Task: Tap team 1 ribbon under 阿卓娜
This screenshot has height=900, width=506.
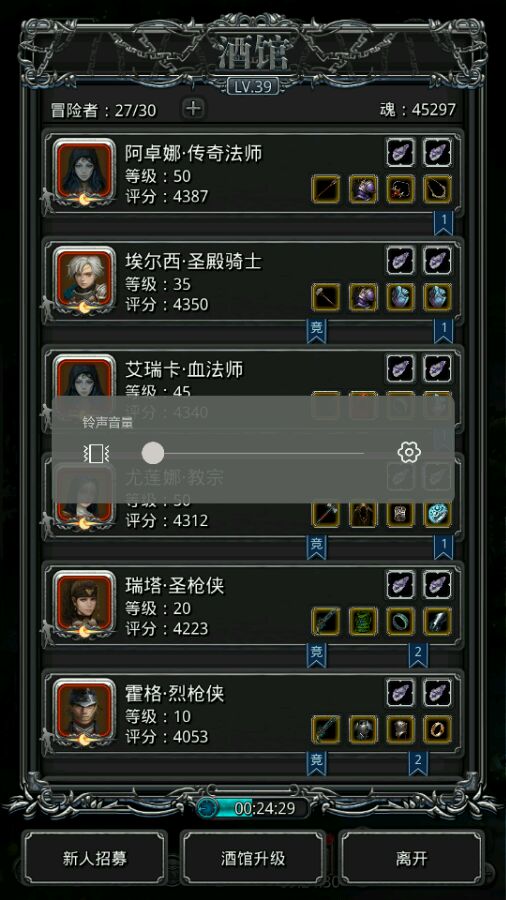Action: 443,222
